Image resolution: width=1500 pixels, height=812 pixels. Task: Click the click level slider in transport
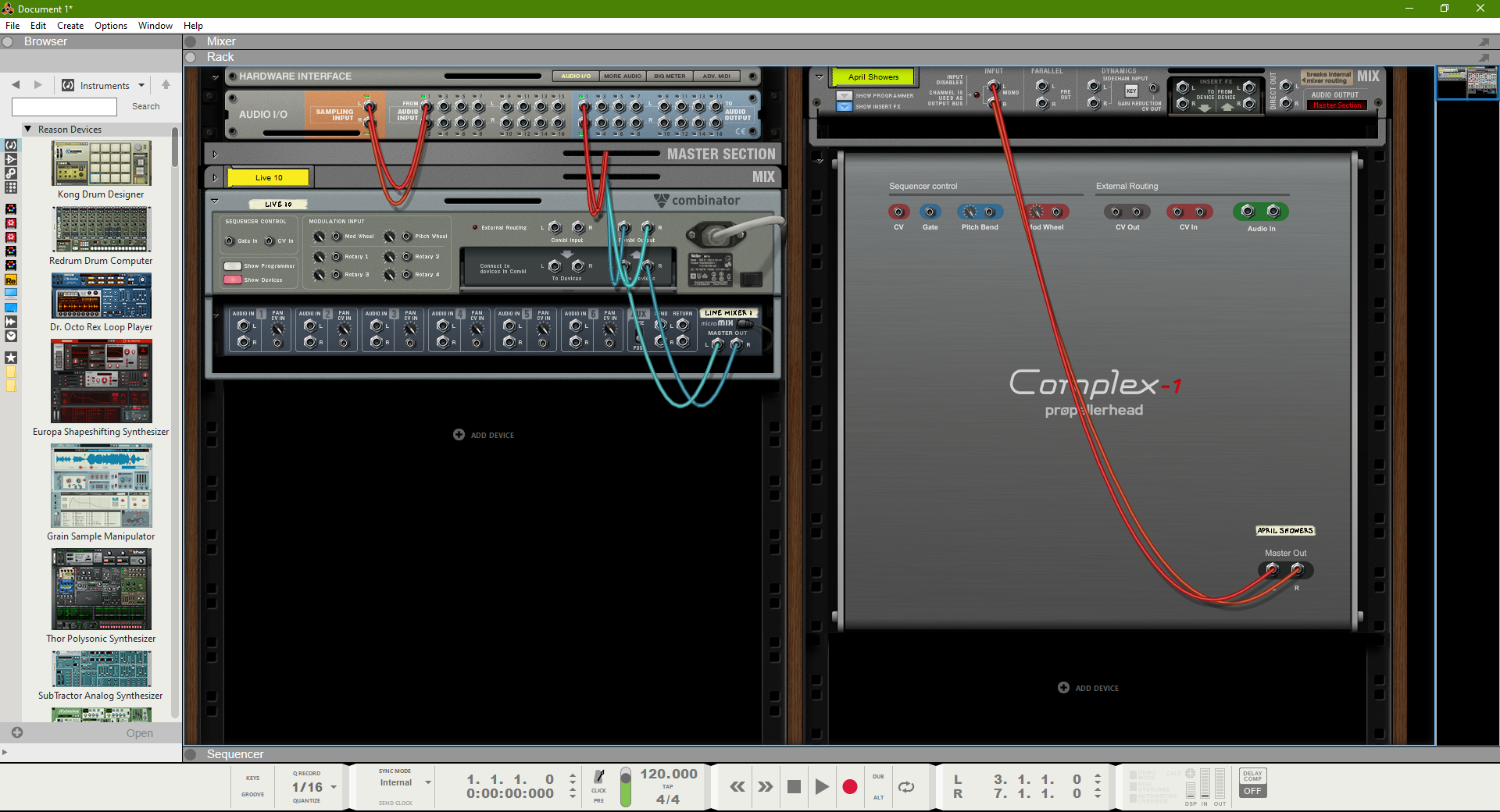[625, 787]
